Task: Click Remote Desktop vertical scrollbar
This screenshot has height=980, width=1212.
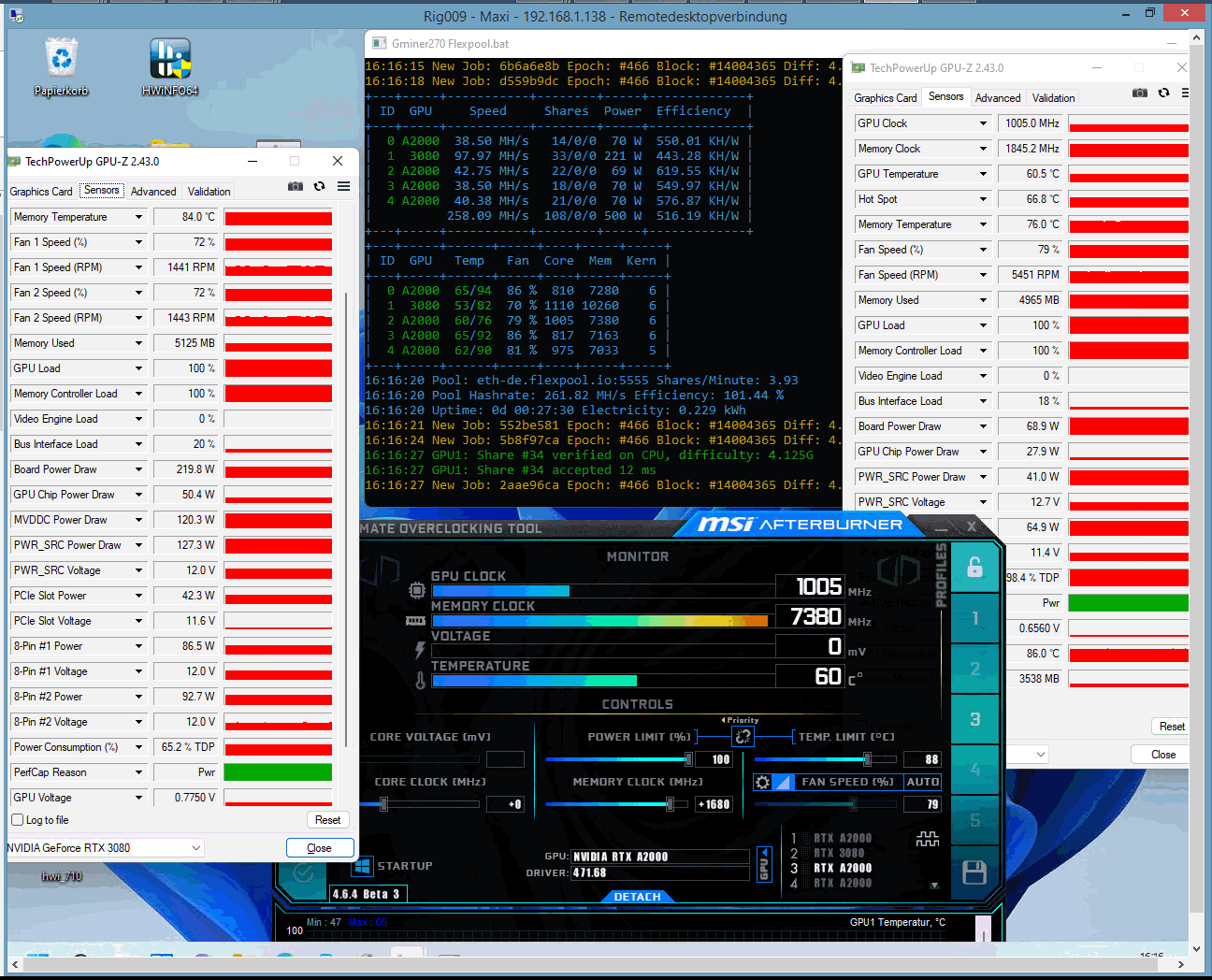Action: [x=1196, y=479]
